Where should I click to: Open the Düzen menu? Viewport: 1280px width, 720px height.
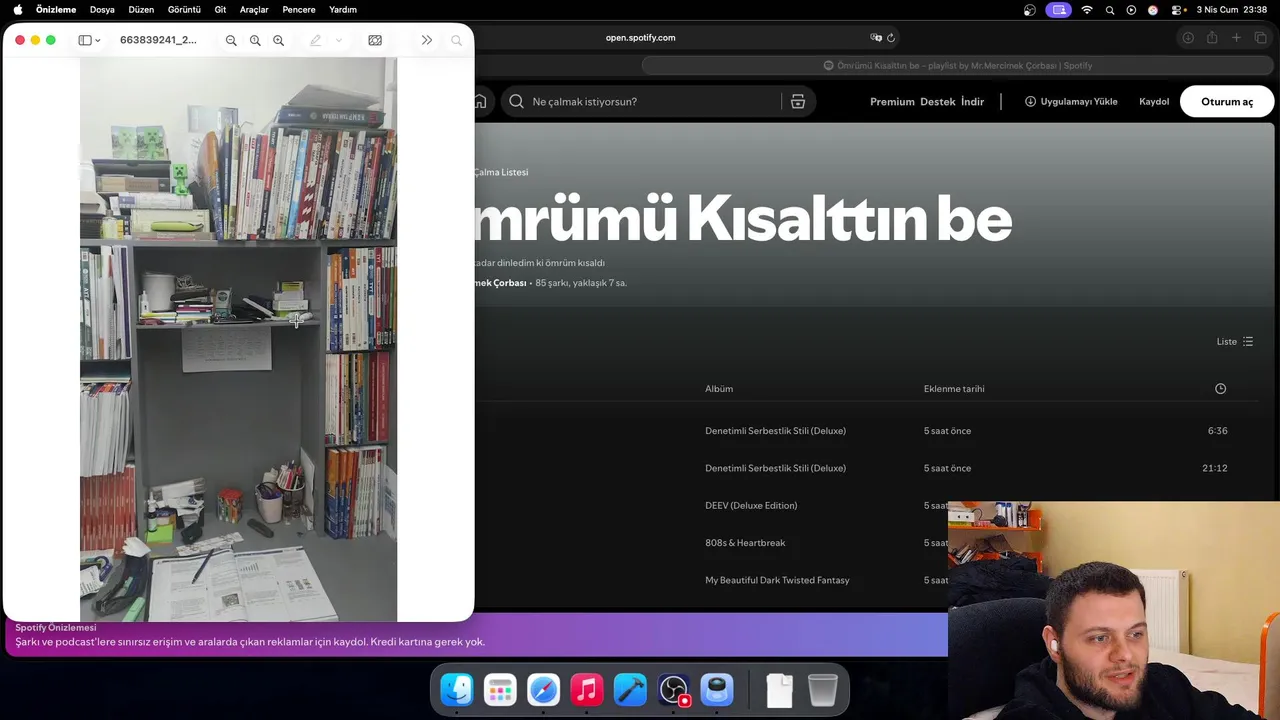(x=141, y=9)
